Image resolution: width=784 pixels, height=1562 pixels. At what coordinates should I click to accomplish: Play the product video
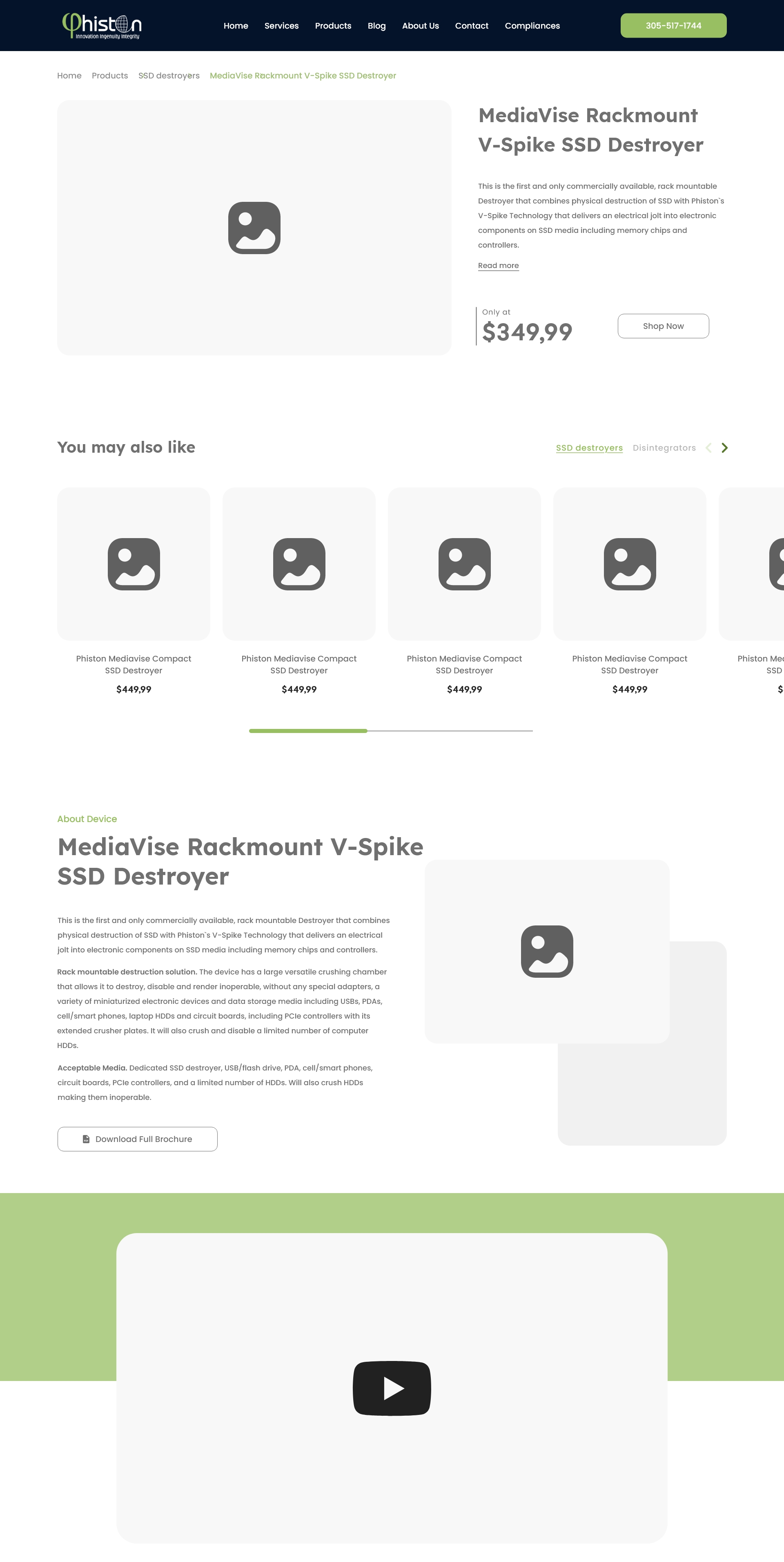coord(392,1389)
